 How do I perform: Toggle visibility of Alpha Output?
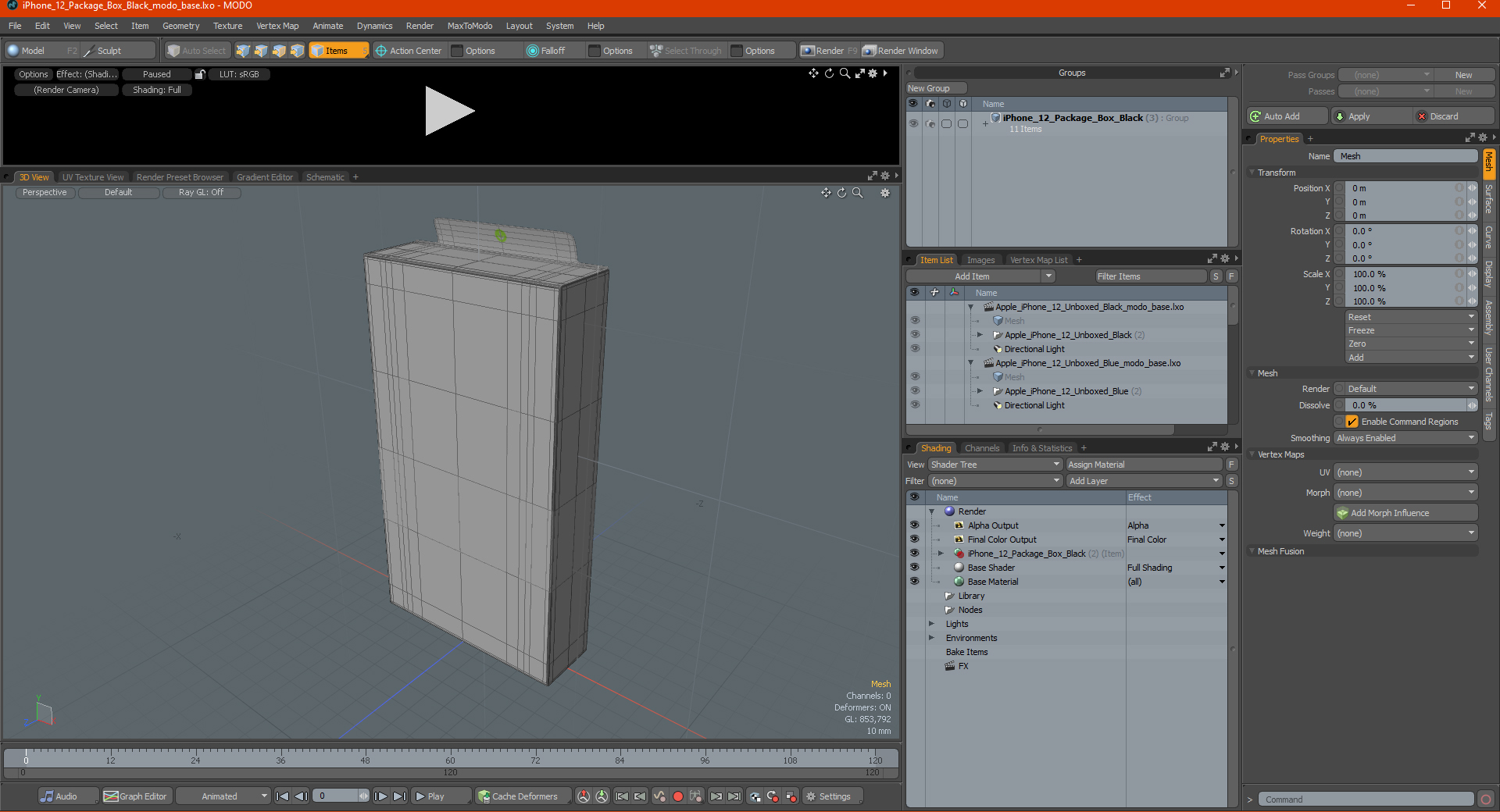click(914, 525)
